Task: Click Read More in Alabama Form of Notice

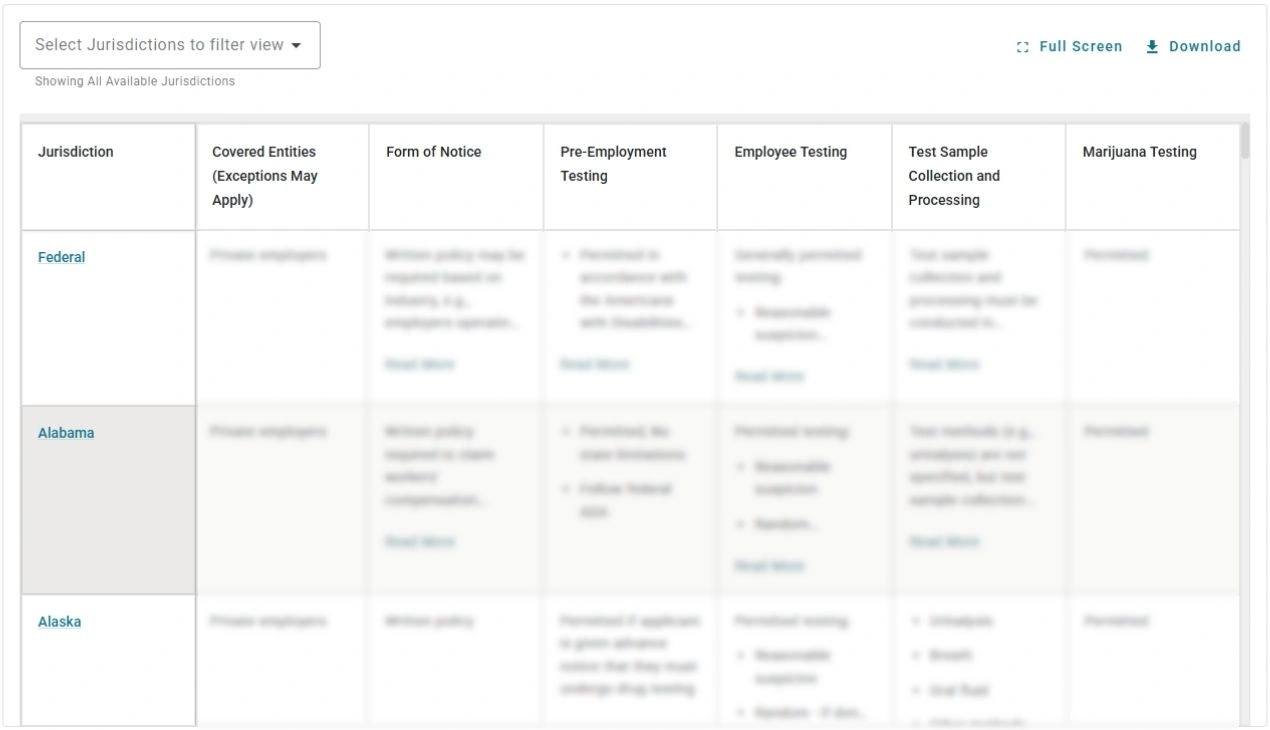Action: pos(420,541)
